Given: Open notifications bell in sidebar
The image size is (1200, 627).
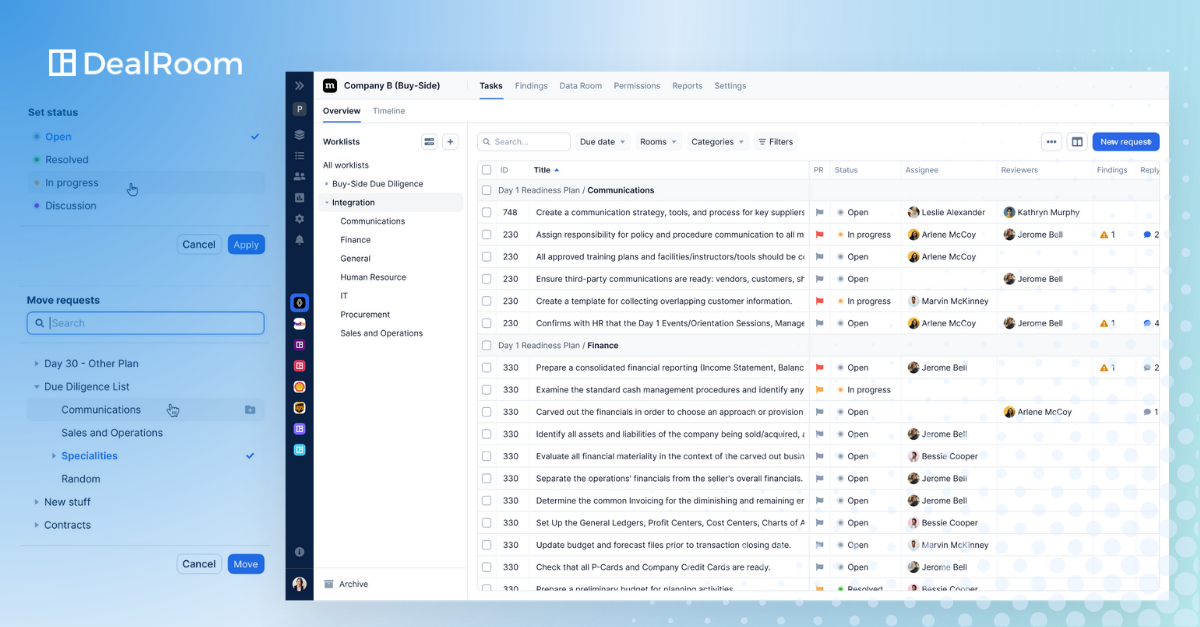Looking at the screenshot, I should pos(299,240).
